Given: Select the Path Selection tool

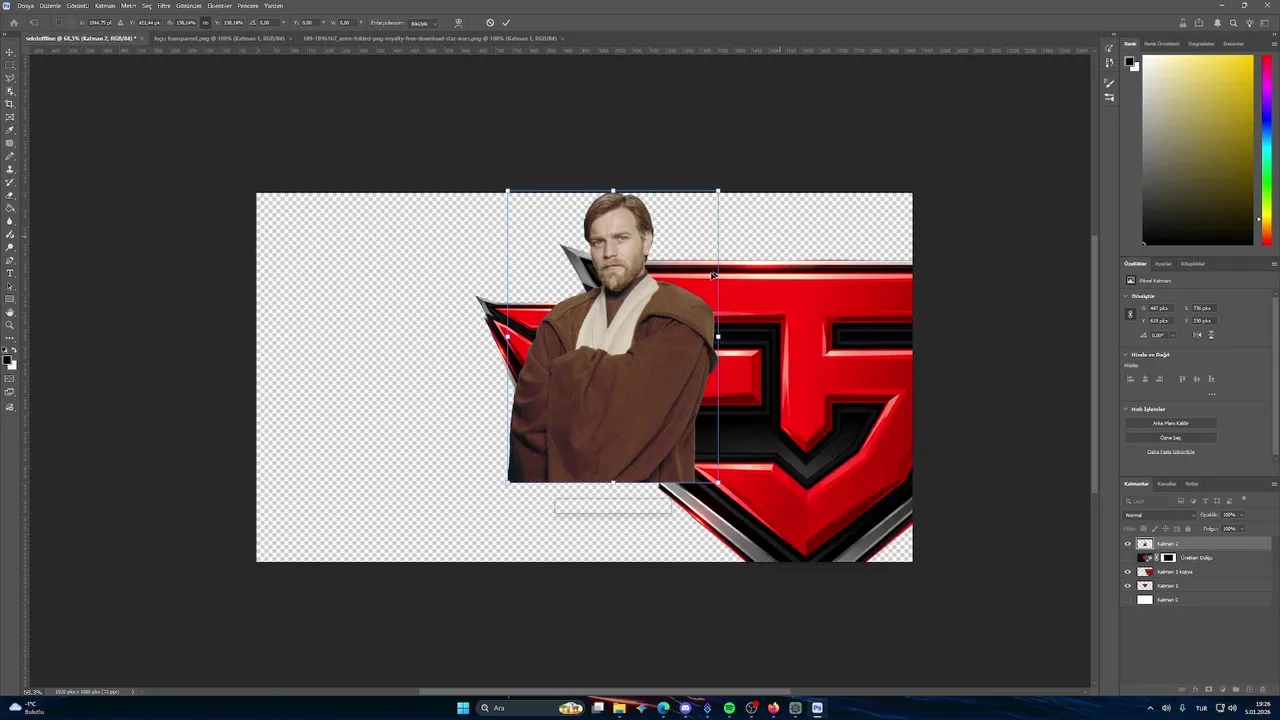Looking at the screenshot, I should 10,286.
